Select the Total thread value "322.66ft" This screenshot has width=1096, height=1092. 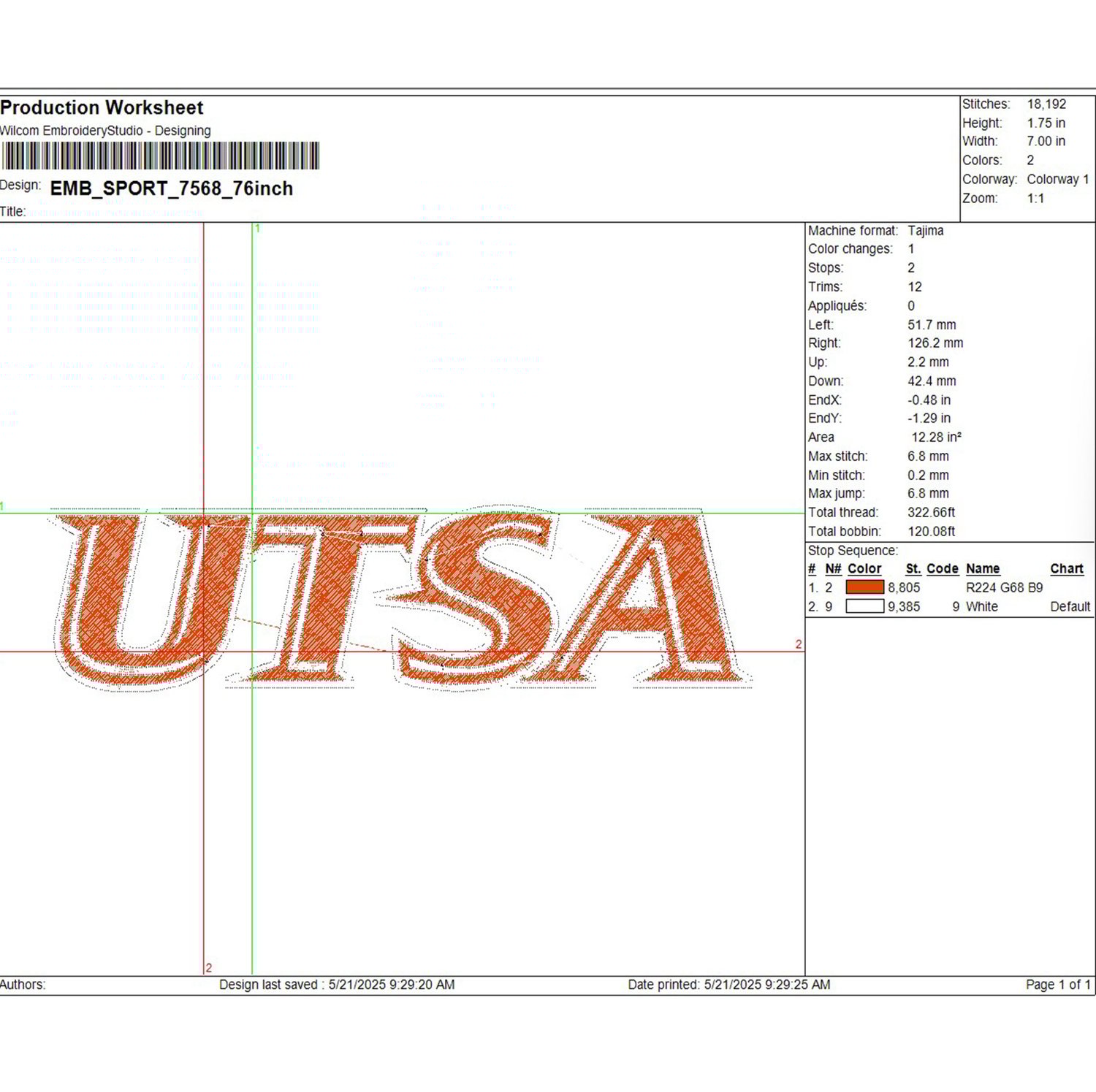tap(931, 513)
